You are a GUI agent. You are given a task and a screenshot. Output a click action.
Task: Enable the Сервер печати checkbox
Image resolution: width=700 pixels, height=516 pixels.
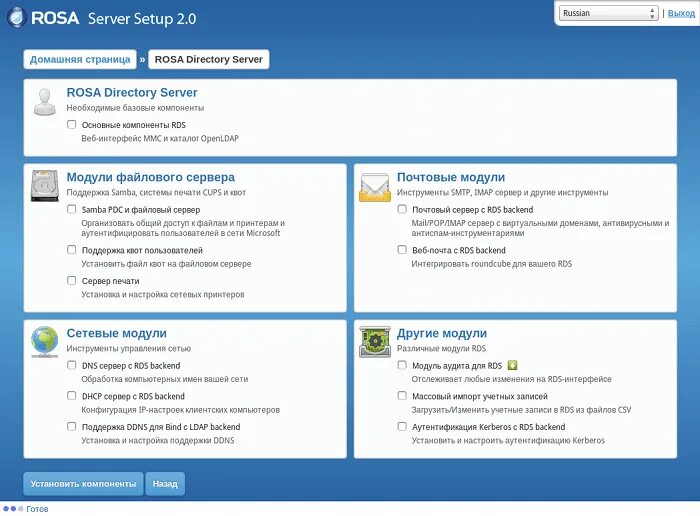[x=71, y=280]
